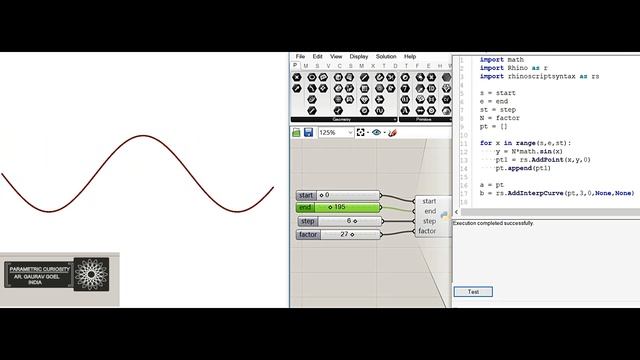Click the code line "s = start"

pyautogui.click(x=498, y=93)
